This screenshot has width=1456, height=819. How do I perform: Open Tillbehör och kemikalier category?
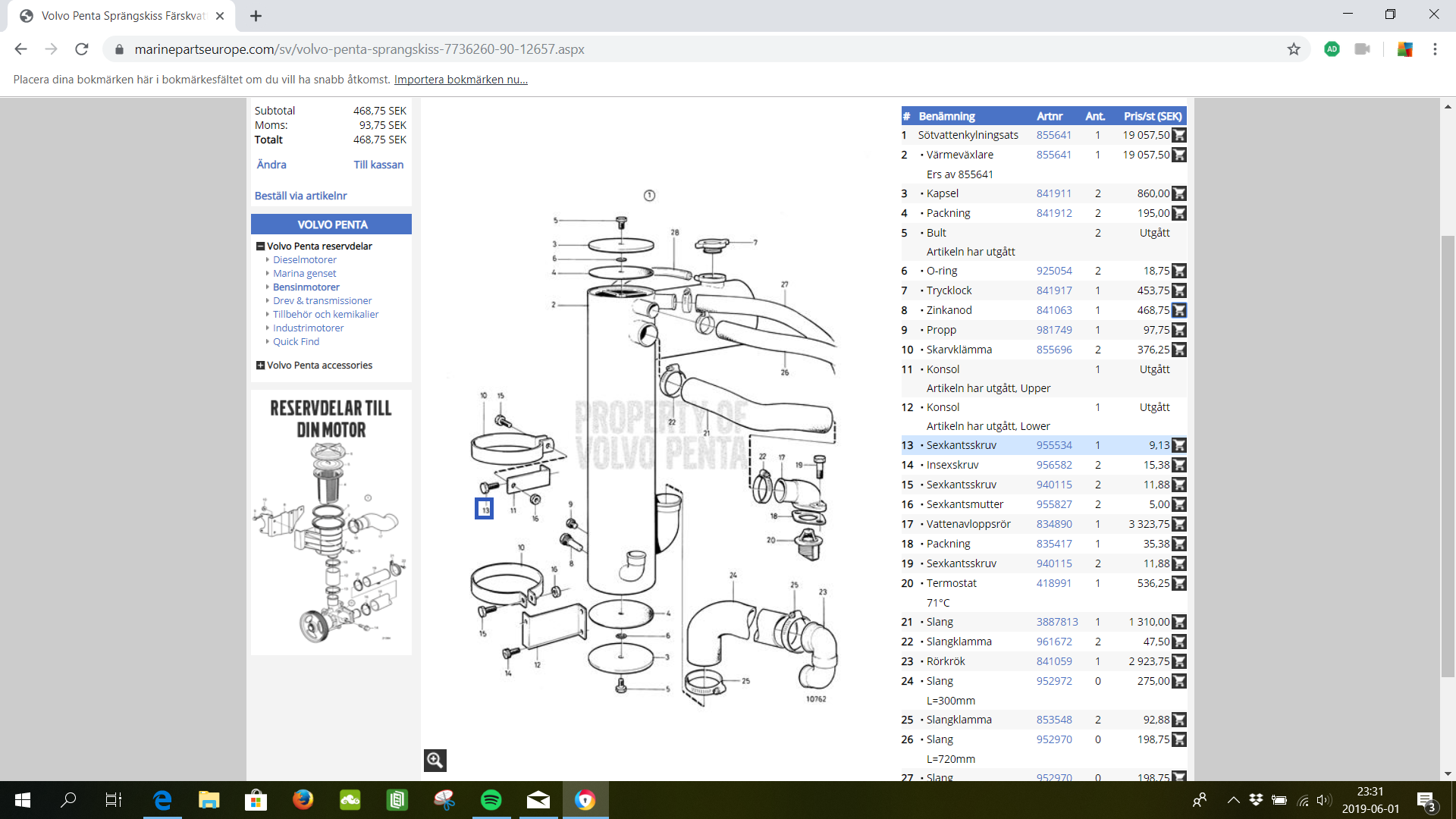point(326,315)
